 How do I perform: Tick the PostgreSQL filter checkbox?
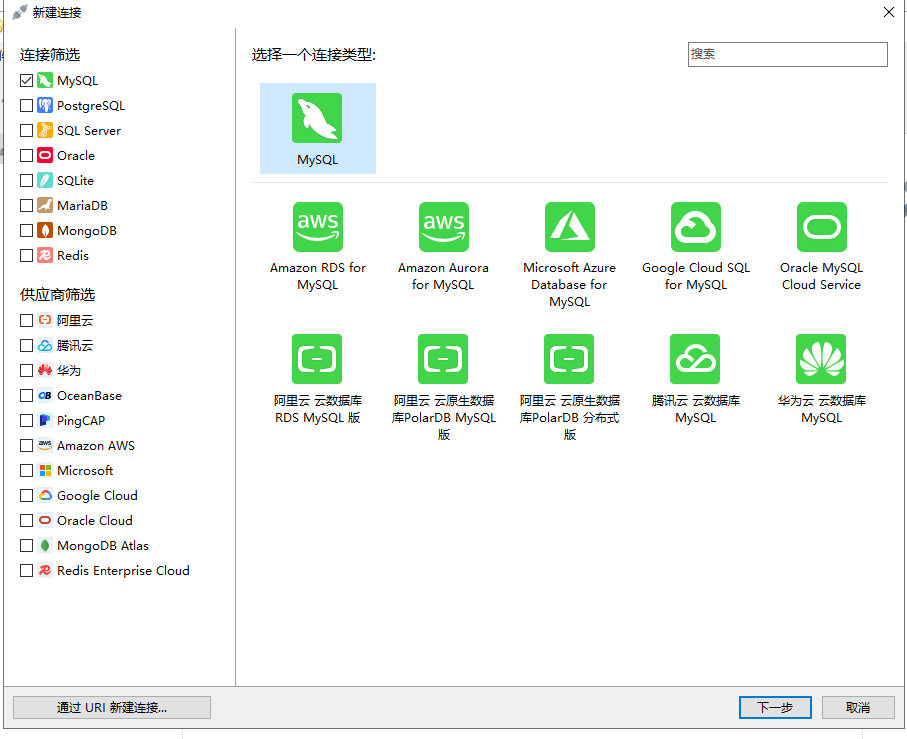point(27,105)
